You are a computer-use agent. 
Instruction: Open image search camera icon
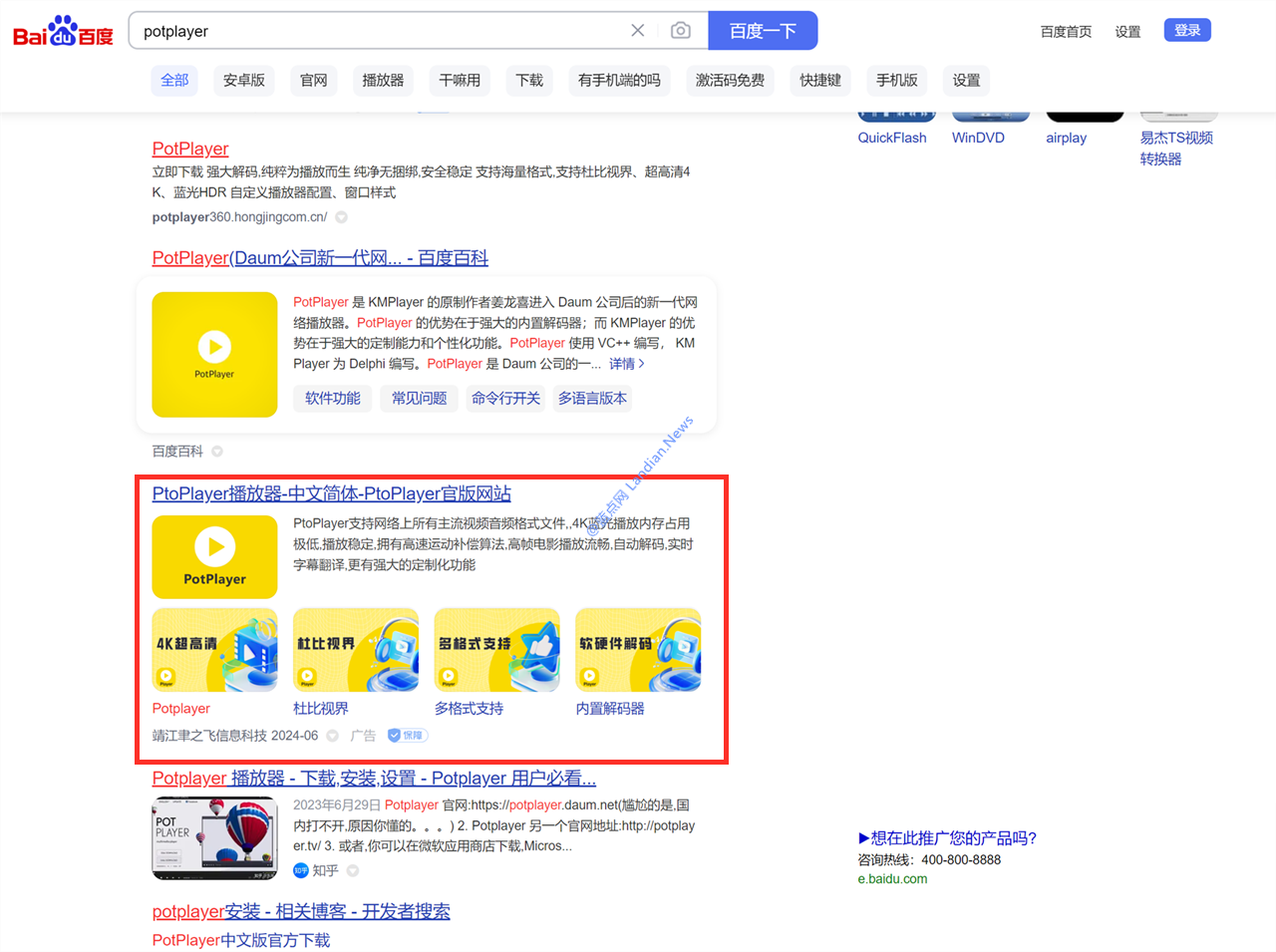click(681, 31)
